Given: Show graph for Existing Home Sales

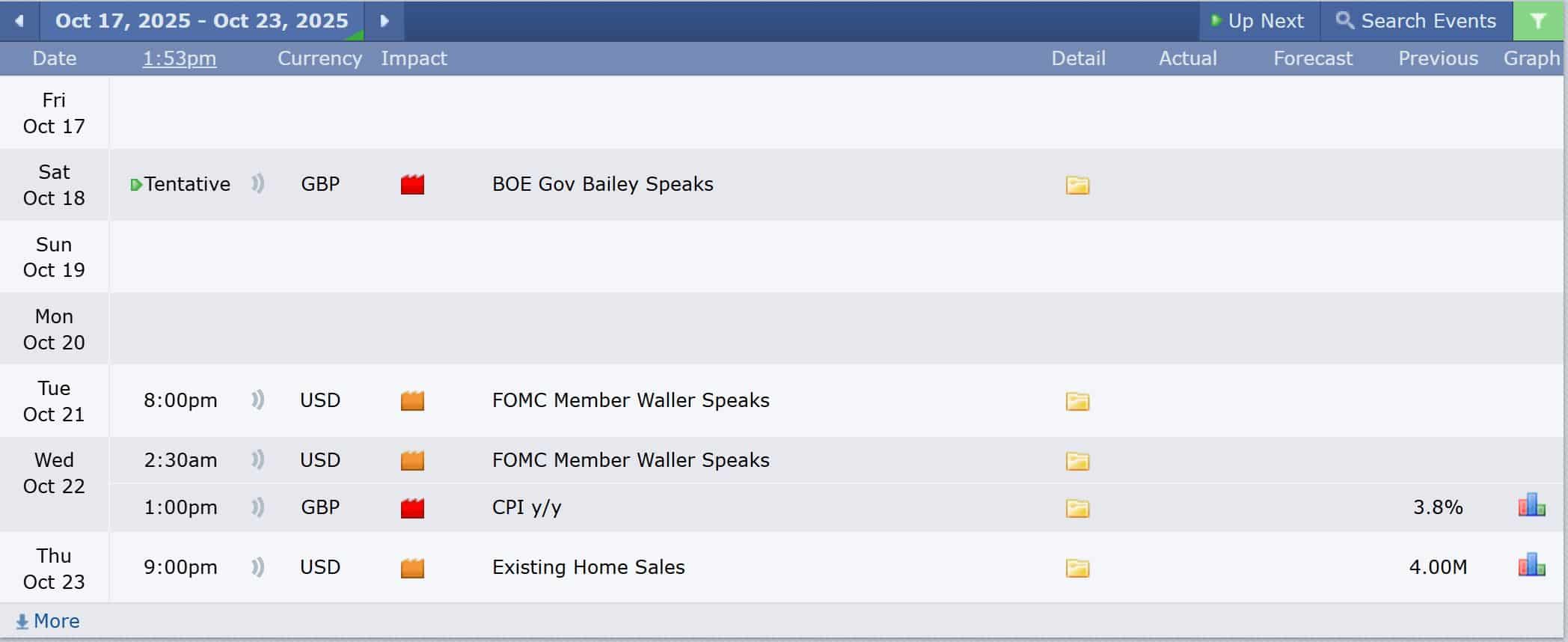Looking at the screenshot, I should tap(1531, 566).
